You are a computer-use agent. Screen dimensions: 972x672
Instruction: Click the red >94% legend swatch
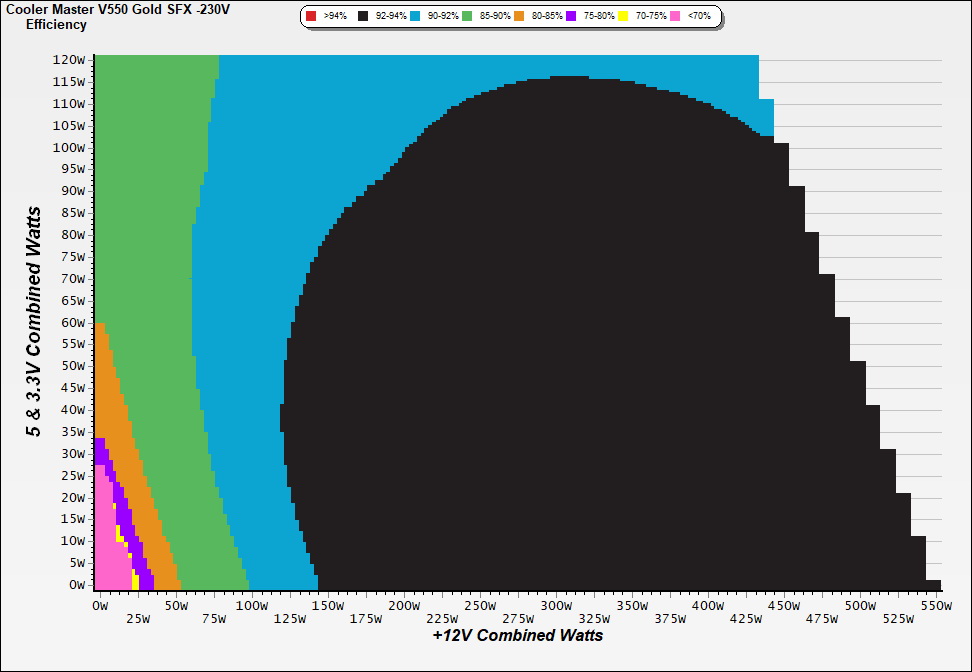pyautogui.click(x=312, y=17)
